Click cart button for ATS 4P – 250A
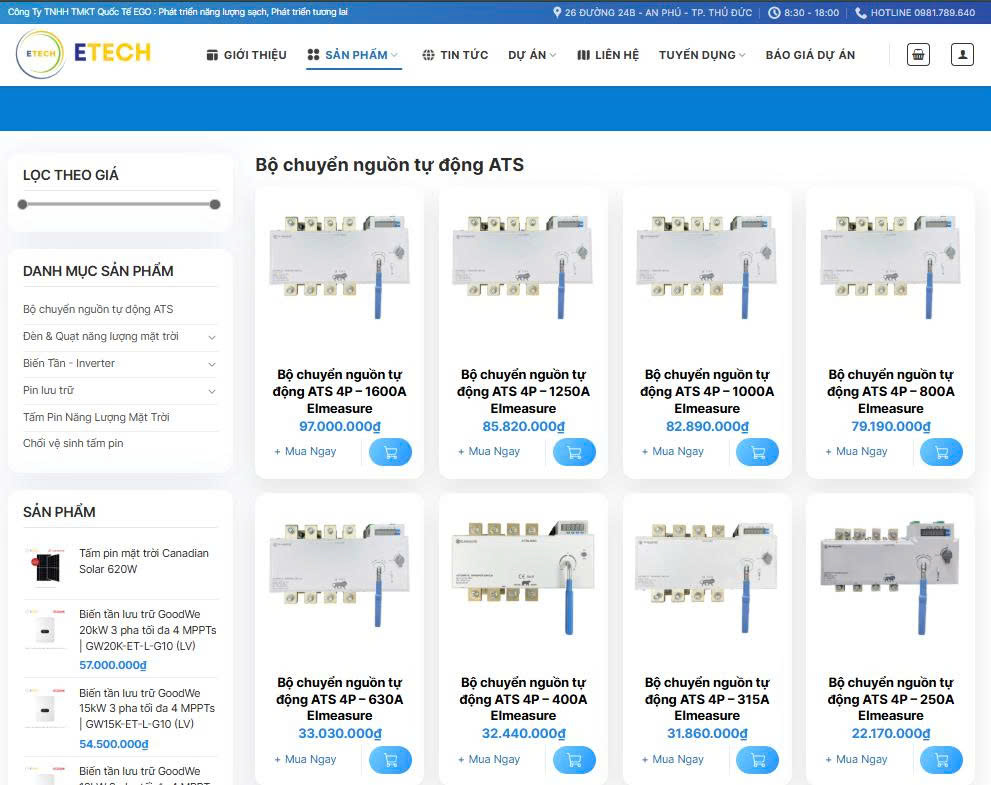The height and width of the screenshot is (785, 991). click(x=941, y=760)
